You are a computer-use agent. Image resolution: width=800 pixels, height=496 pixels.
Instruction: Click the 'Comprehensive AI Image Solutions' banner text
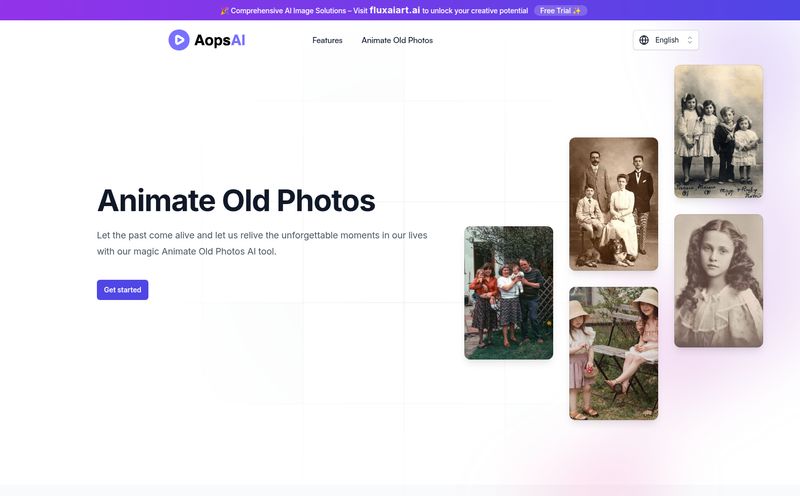coord(288,11)
